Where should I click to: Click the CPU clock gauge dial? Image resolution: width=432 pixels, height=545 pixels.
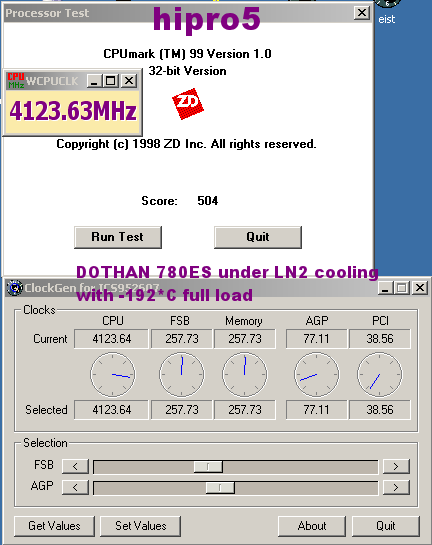pyautogui.click(x=113, y=375)
